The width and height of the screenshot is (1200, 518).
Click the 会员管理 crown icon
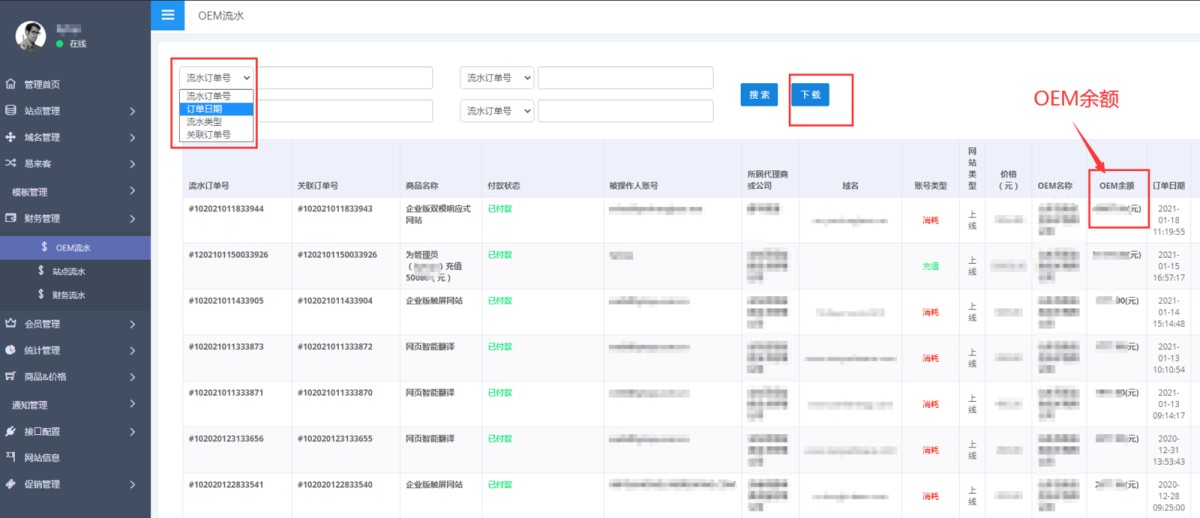pyautogui.click(x=11, y=323)
